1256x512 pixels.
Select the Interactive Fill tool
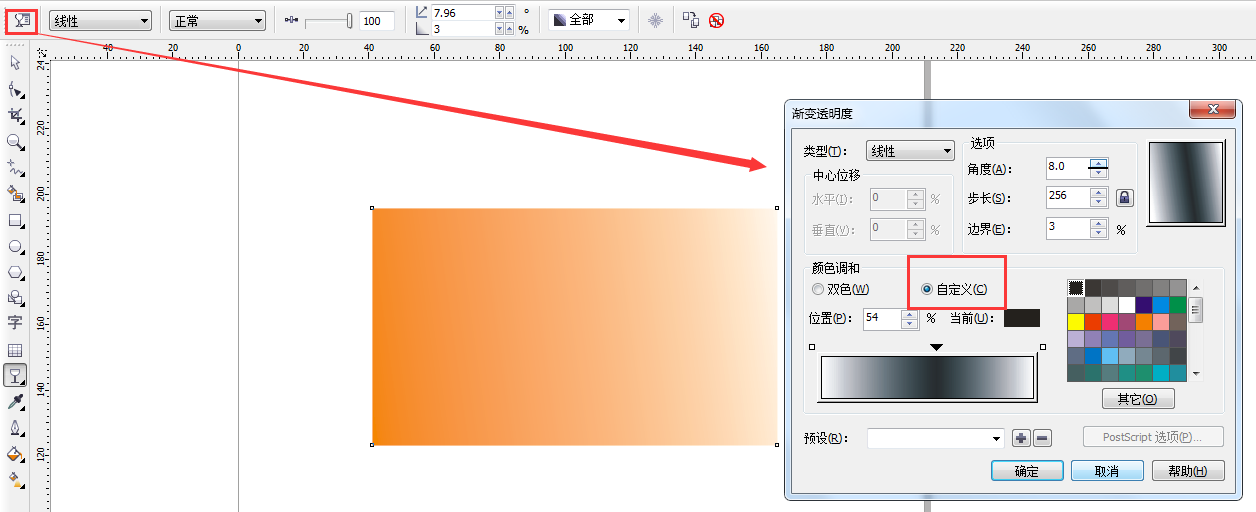tap(15, 480)
